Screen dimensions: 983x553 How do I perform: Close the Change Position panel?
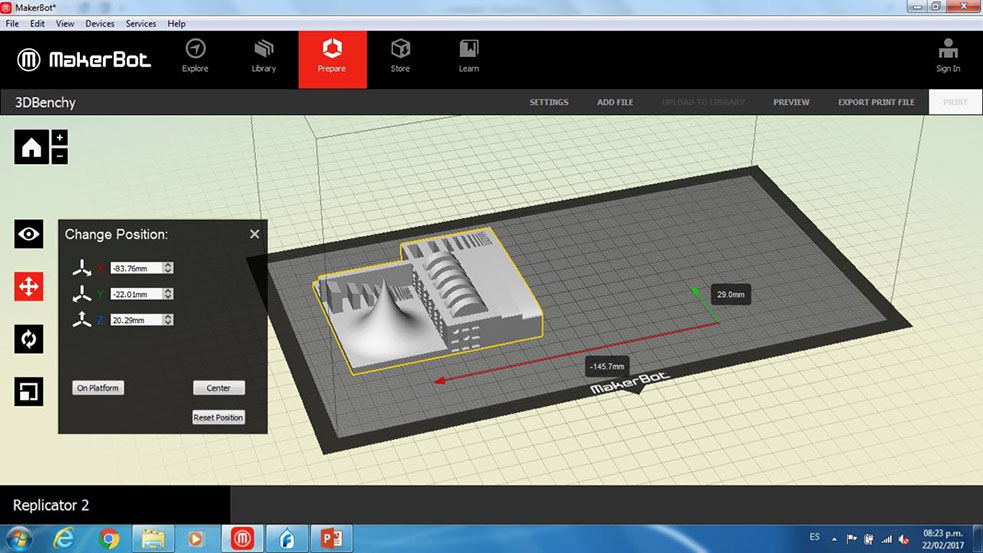(x=254, y=234)
